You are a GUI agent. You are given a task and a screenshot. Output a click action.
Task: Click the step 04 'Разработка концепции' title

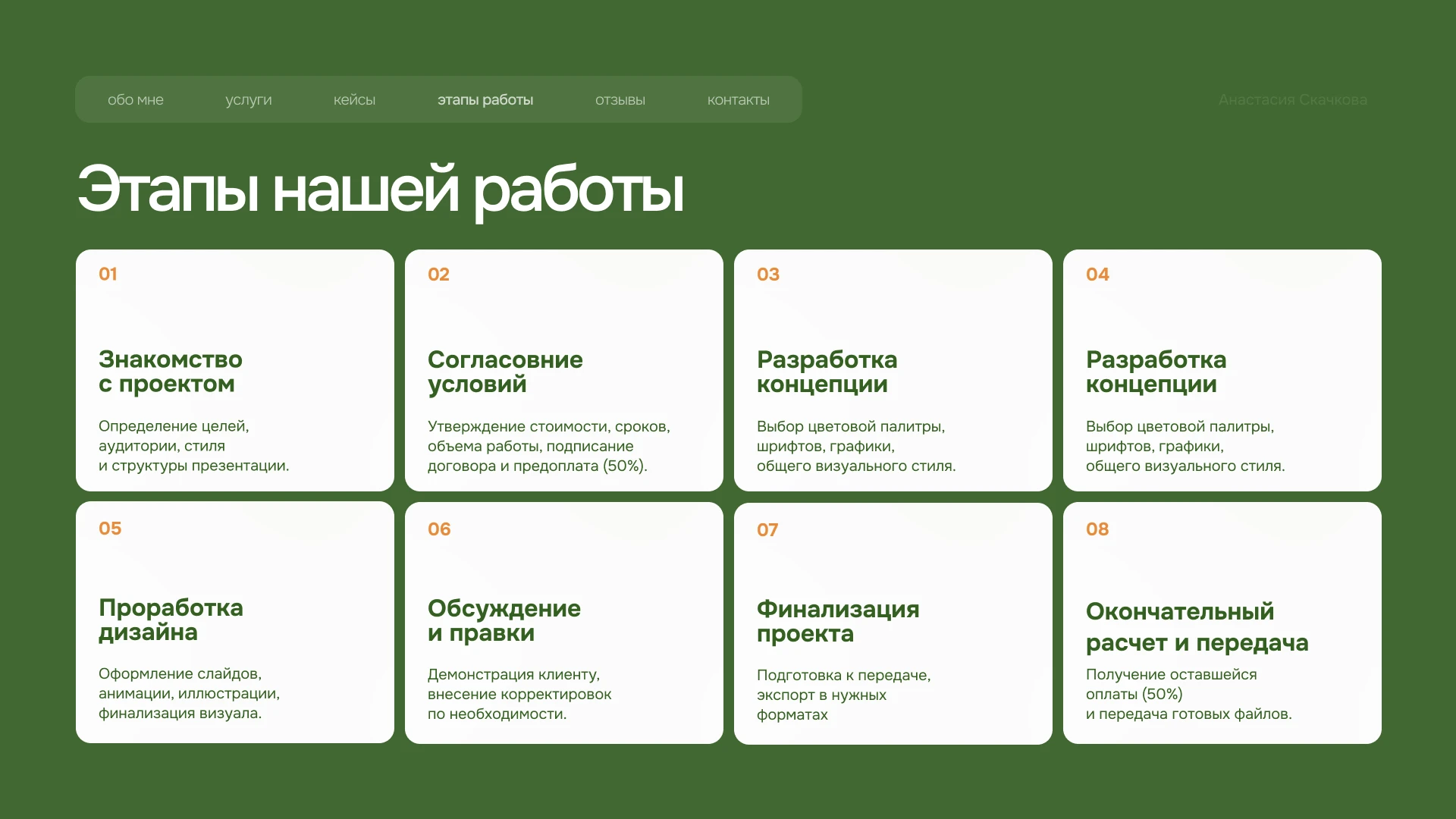[1156, 372]
